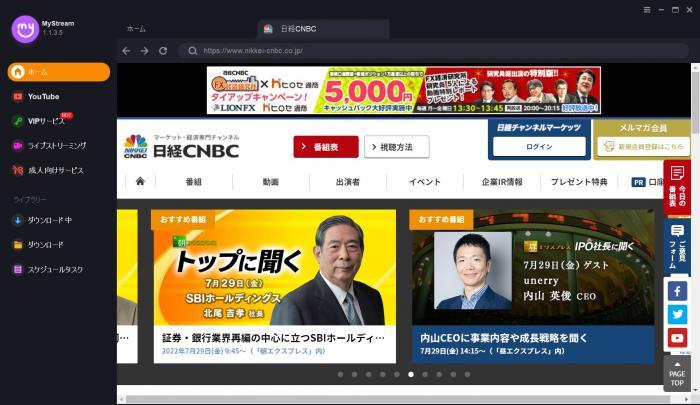Open the 出演者 navigation item
Image resolution: width=700 pixels, height=405 pixels.
pyautogui.click(x=348, y=182)
